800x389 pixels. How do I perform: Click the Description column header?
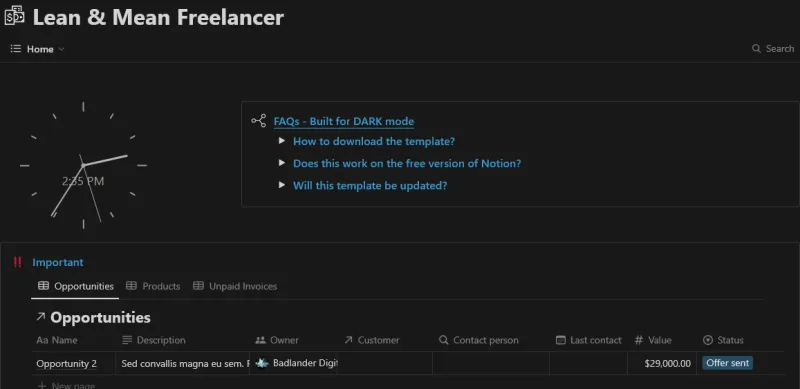click(154, 340)
